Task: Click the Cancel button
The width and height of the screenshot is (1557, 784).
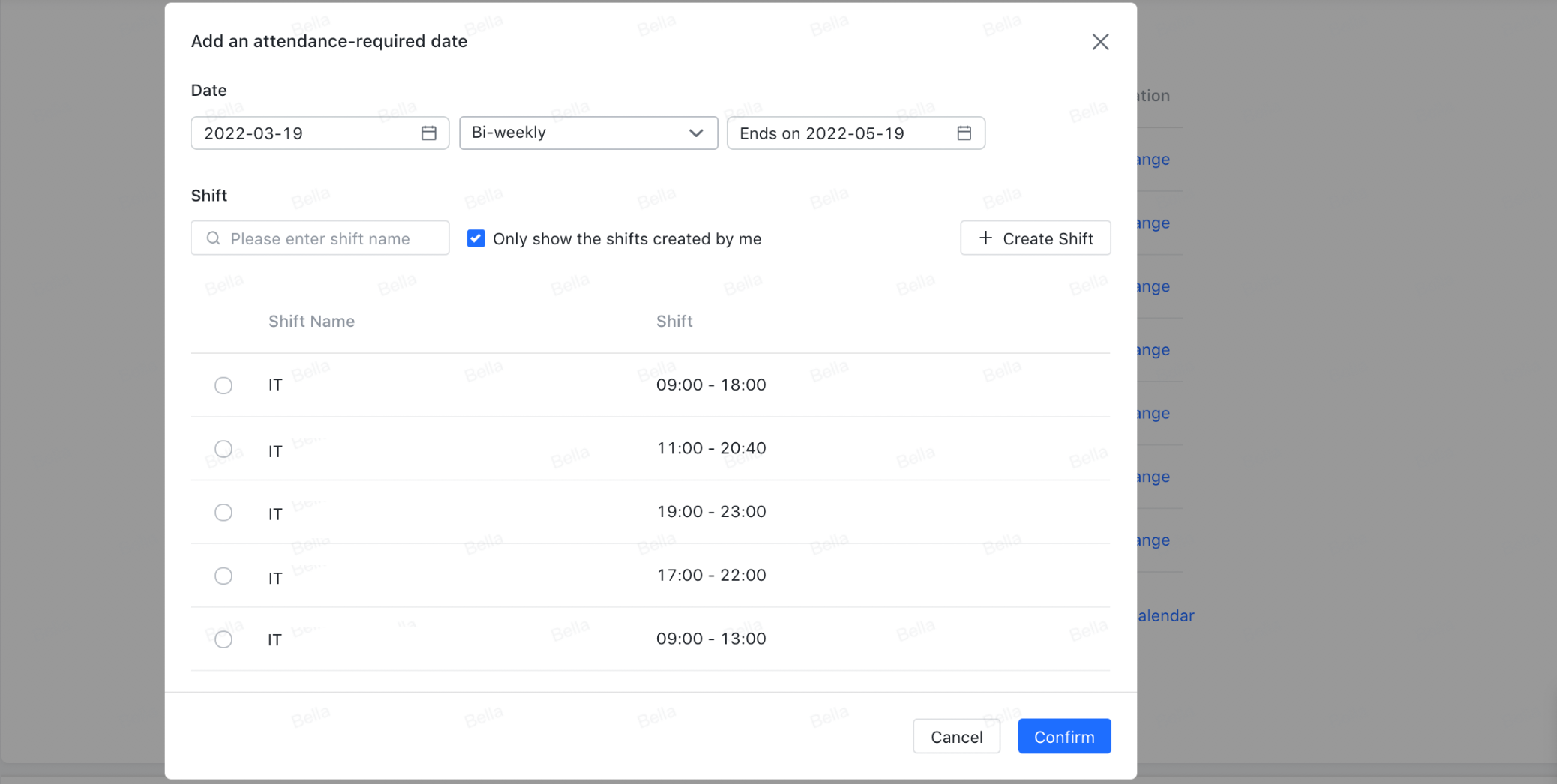Action: point(956,737)
